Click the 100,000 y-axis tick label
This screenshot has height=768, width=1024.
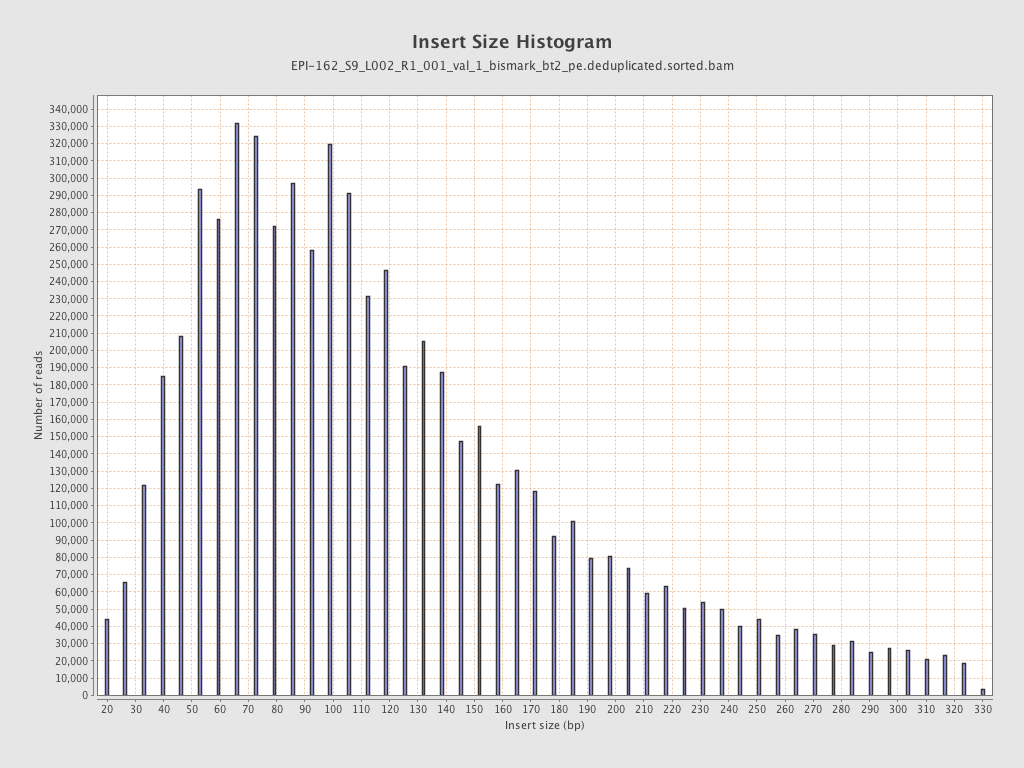click(67, 522)
